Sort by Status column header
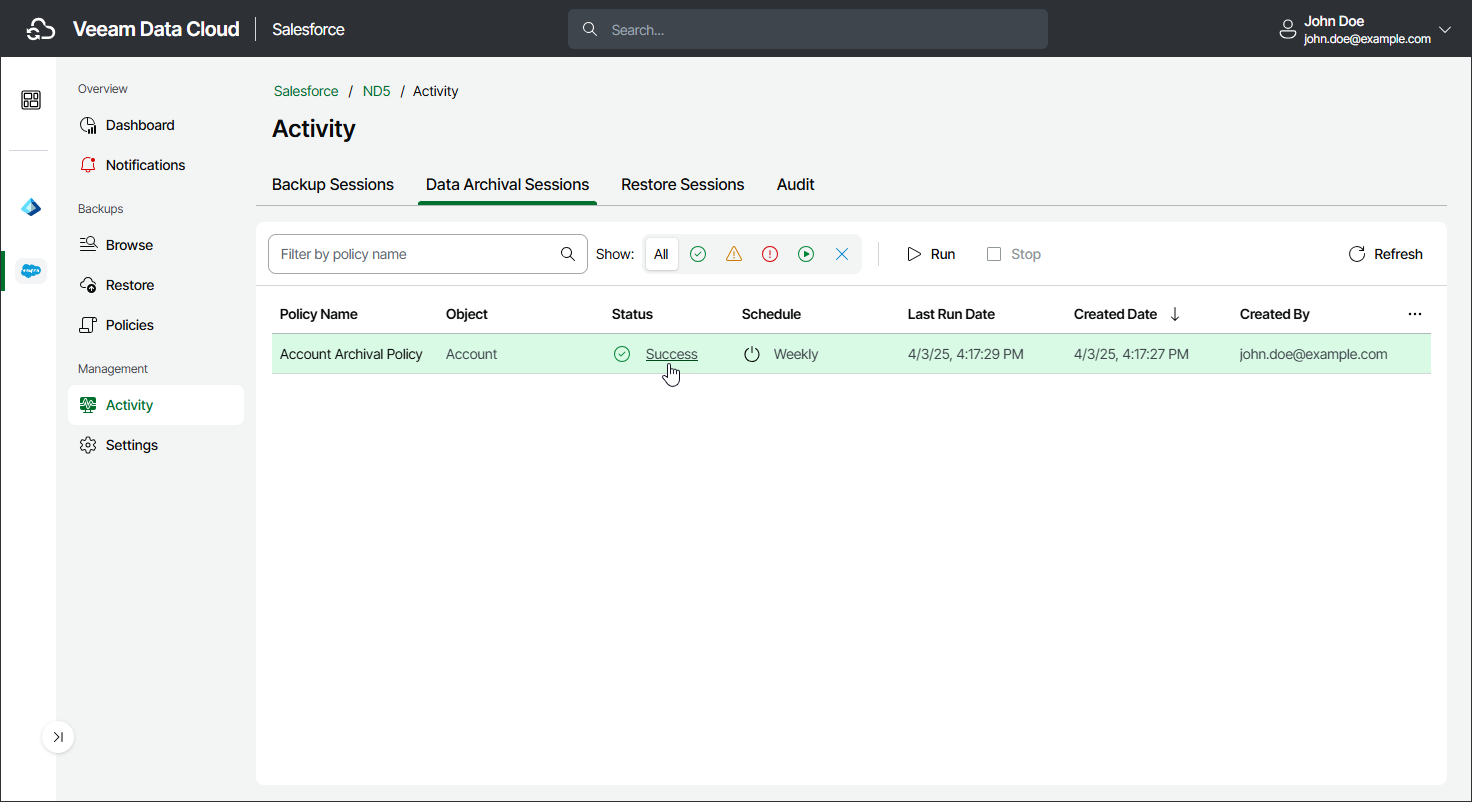 pos(632,314)
